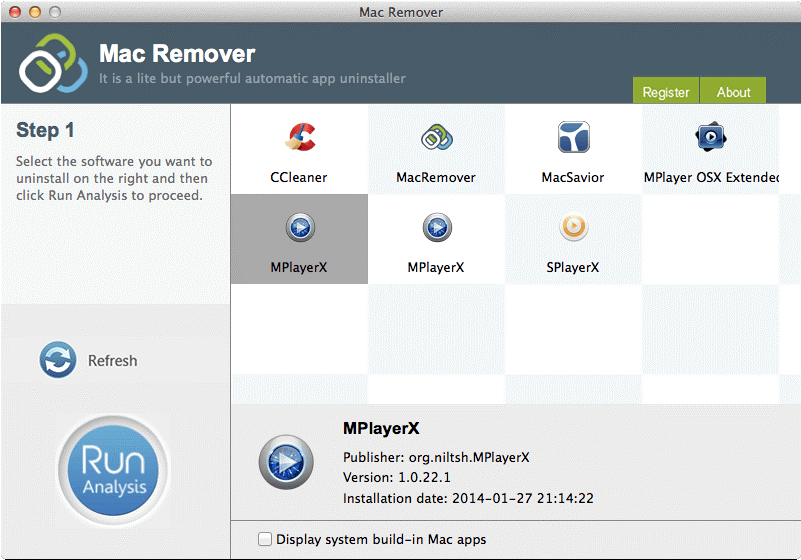The width and height of the screenshot is (801, 560).
Task: Select the MacRemover app icon
Action: [x=436, y=137]
